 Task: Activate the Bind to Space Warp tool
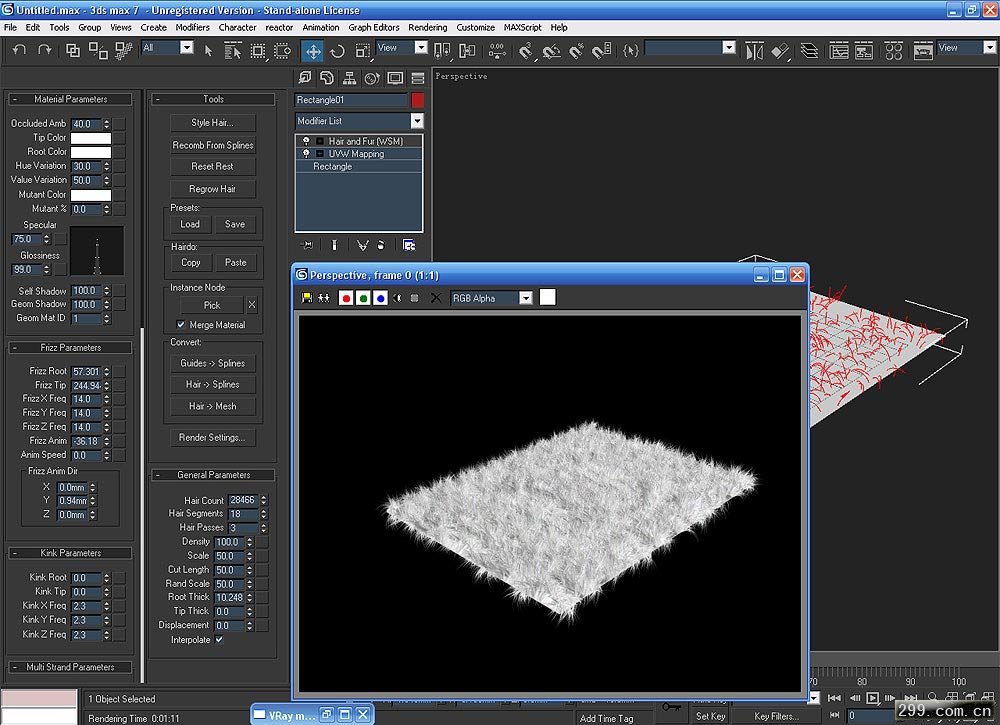click(123, 50)
